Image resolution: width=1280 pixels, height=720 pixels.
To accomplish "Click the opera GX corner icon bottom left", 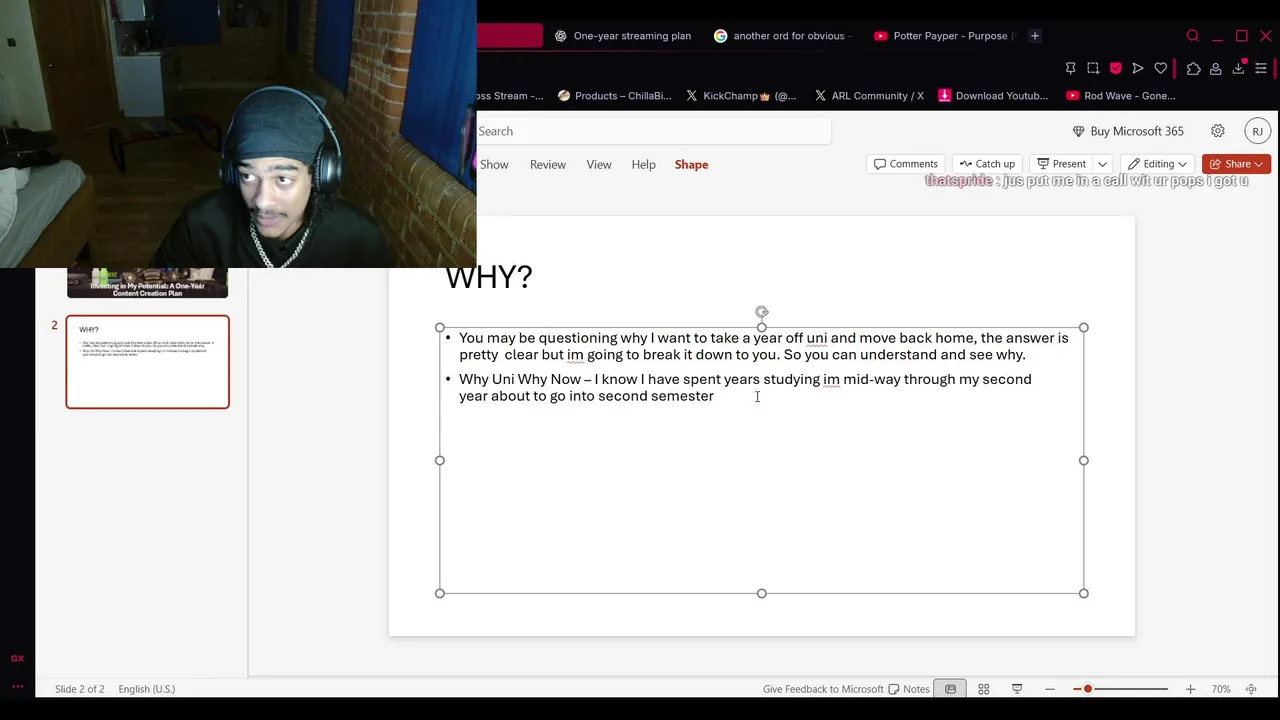I will 17,658.
